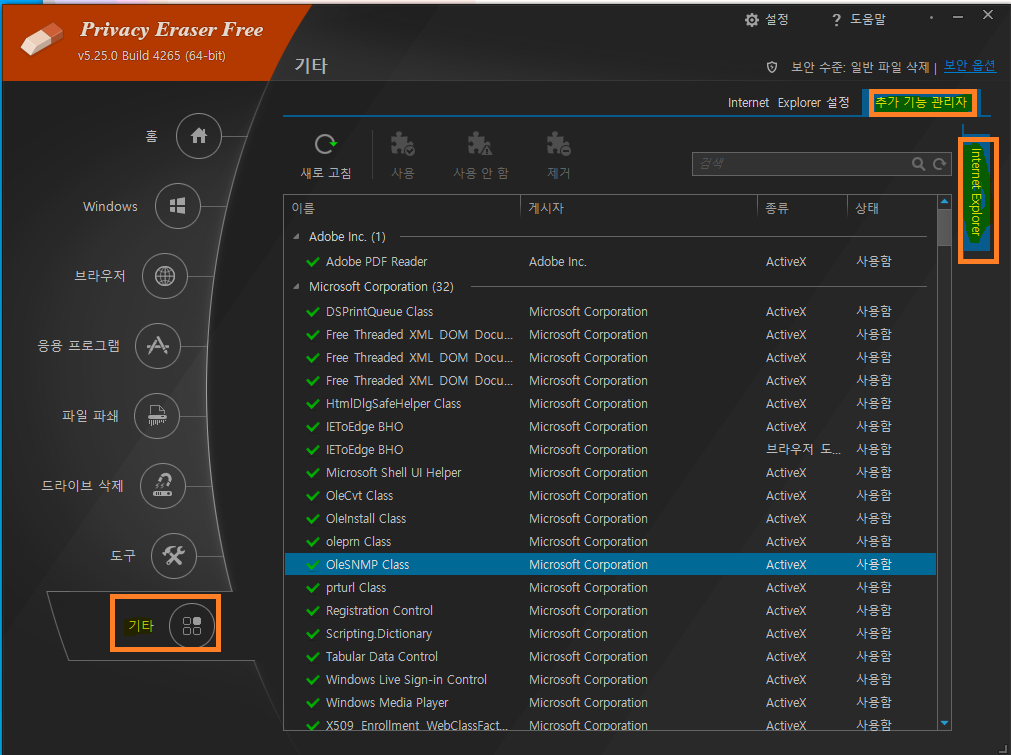Screen dimensions: 1011x755
Task: Collapse the Adobe Inc. (1) group
Action: tap(296, 237)
